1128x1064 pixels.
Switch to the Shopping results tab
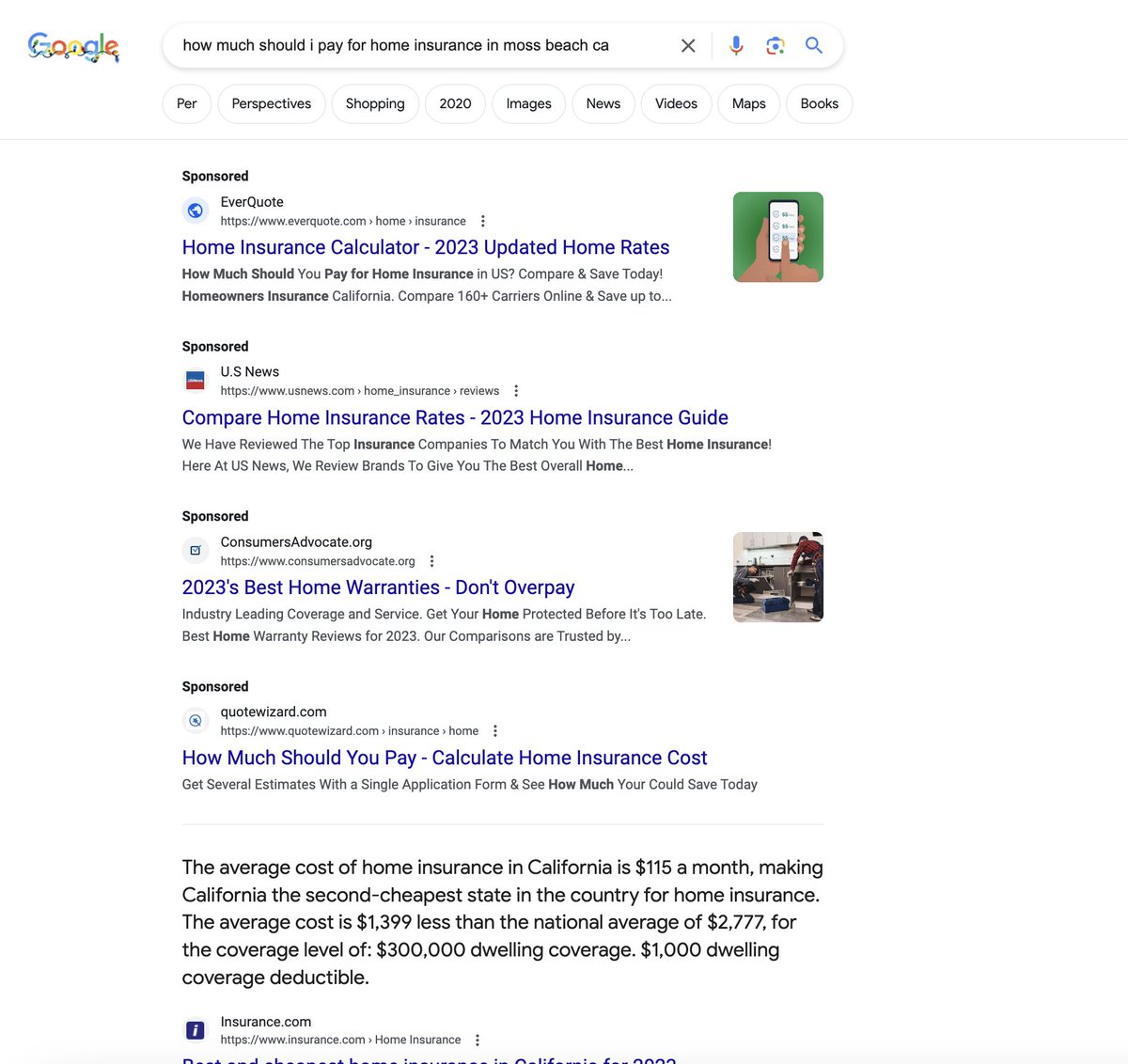(375, 103)
